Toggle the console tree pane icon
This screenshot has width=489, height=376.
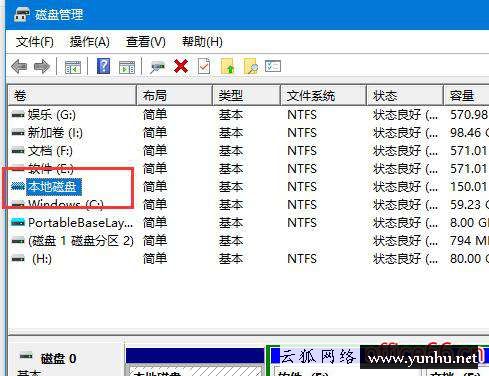pyautogui.click(x=73, y=67)
